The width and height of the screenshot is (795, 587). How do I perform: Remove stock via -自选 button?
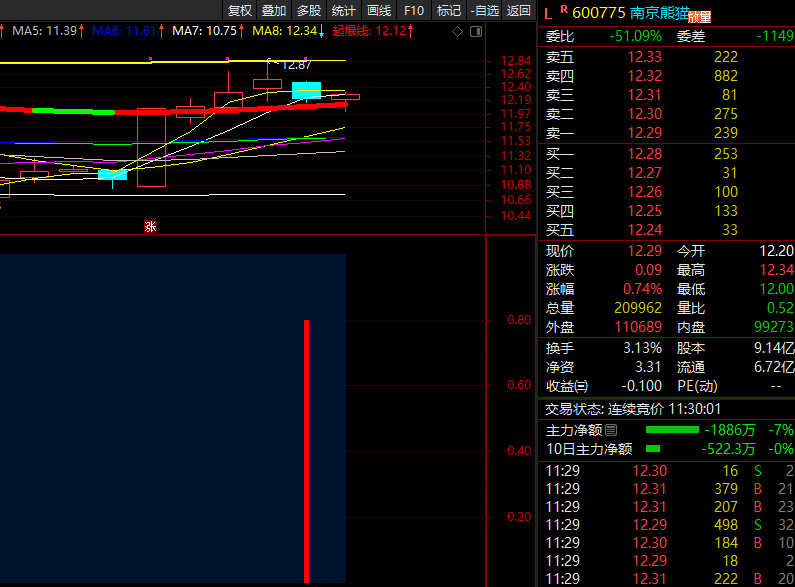pos(484,11)
